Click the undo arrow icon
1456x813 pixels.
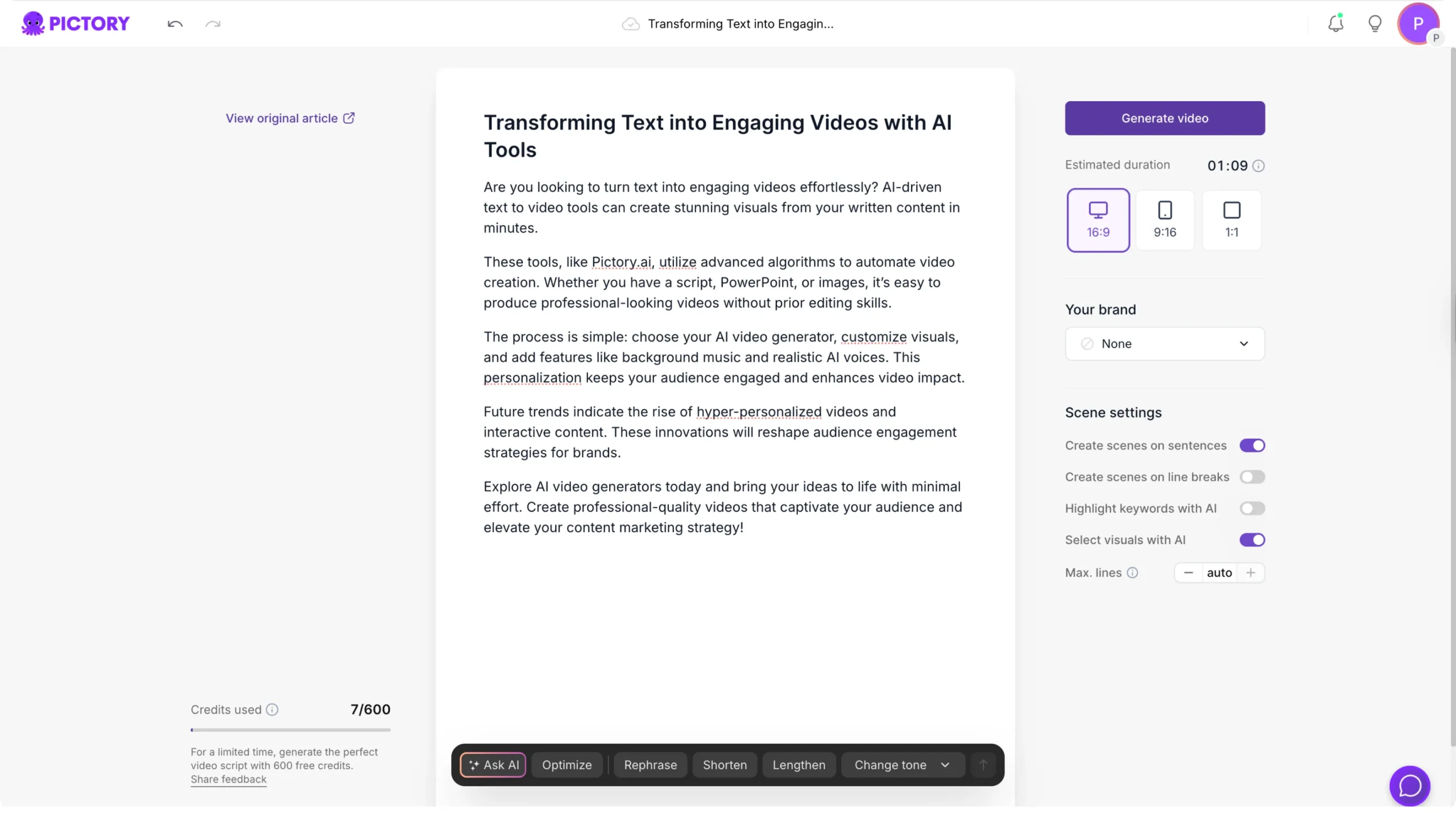click(175, 24)
